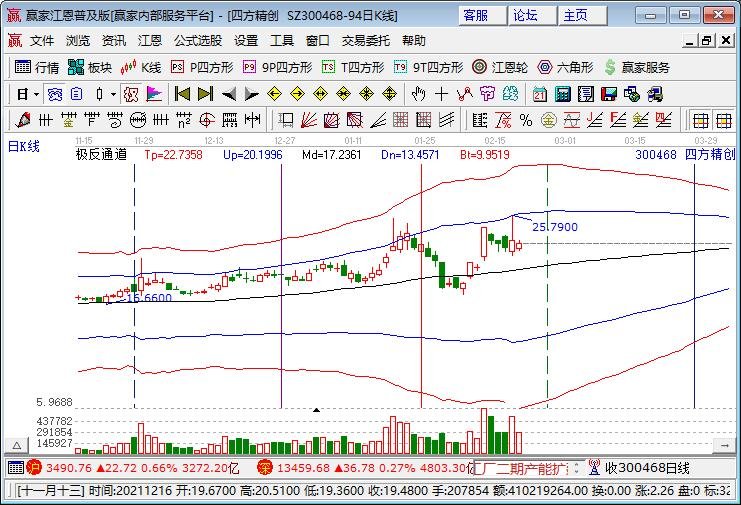Switch to the K线 candlestick chart
The width and height of the screenshot is (741, 505).
tap(141, 68)
